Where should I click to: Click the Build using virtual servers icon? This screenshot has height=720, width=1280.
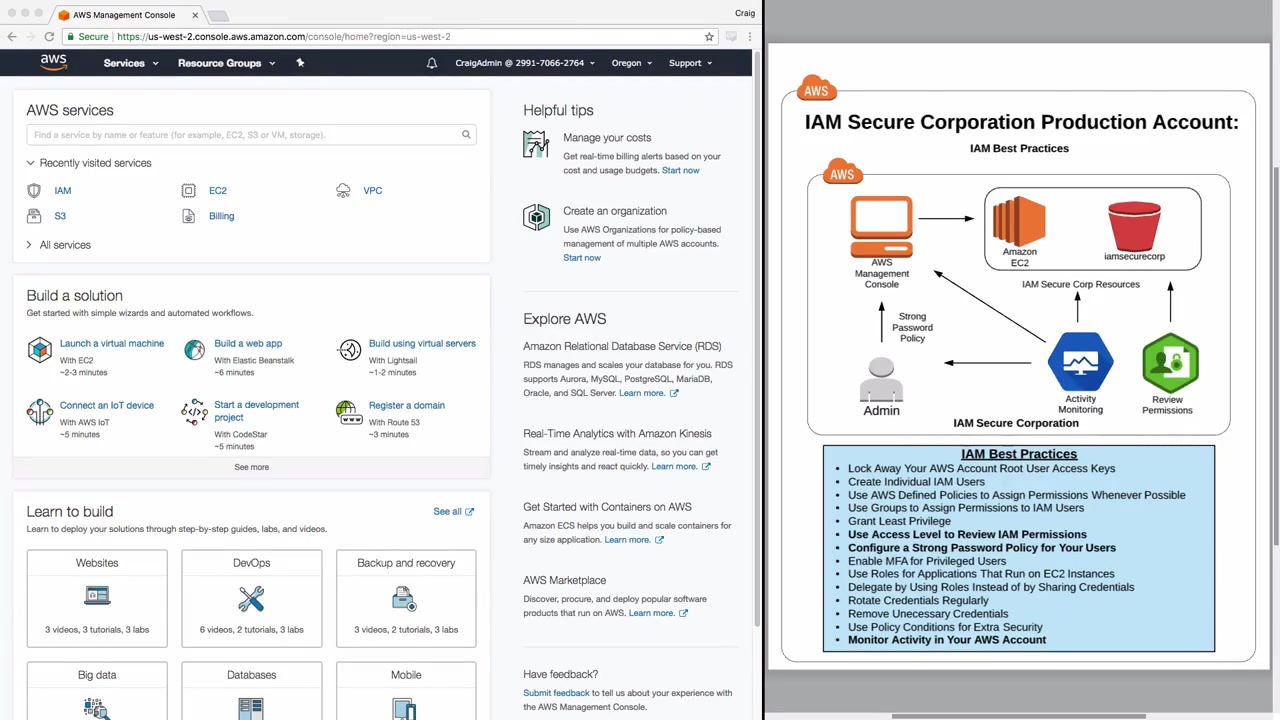coord(349,350)
